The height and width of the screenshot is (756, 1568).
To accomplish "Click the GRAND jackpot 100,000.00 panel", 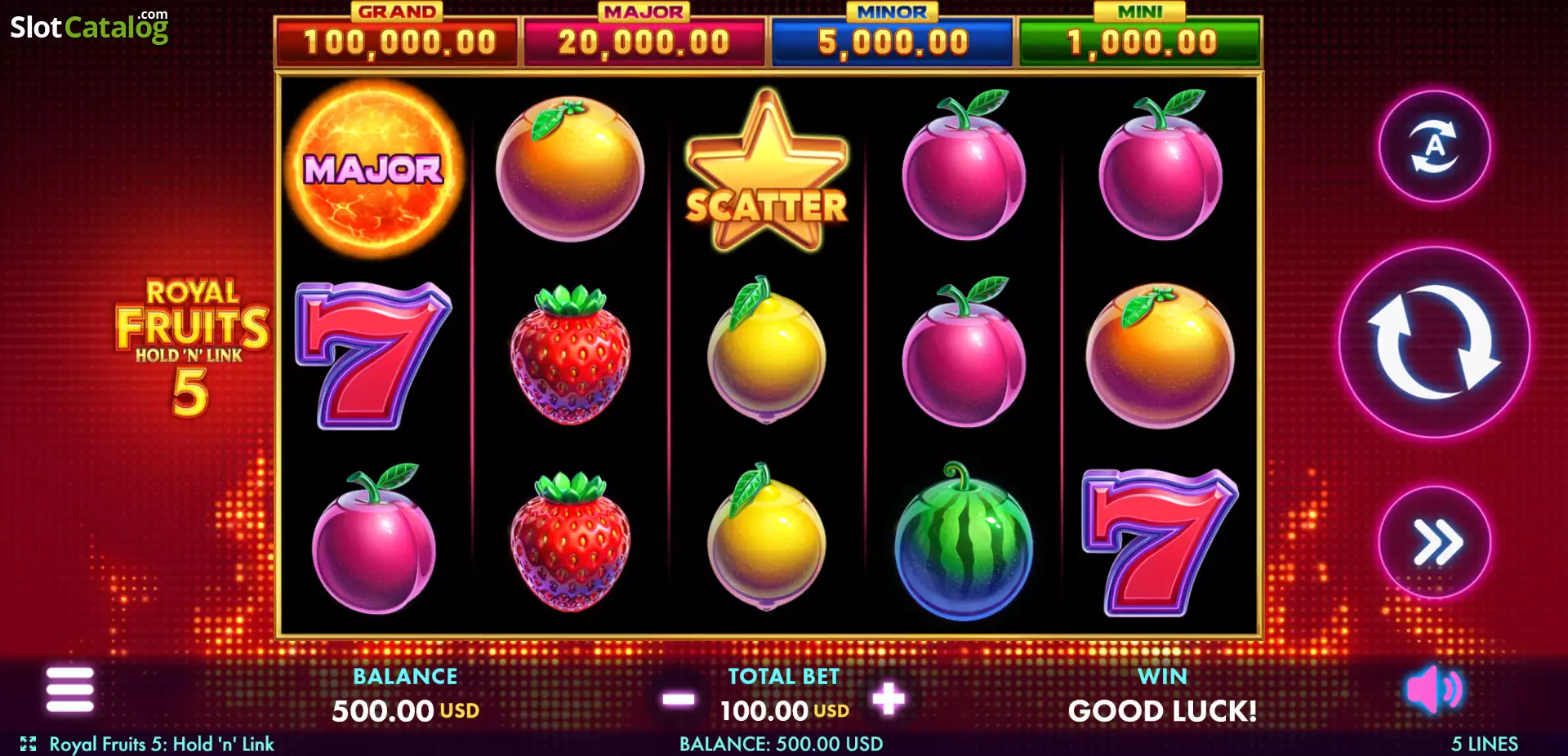I will click(398, 40).
